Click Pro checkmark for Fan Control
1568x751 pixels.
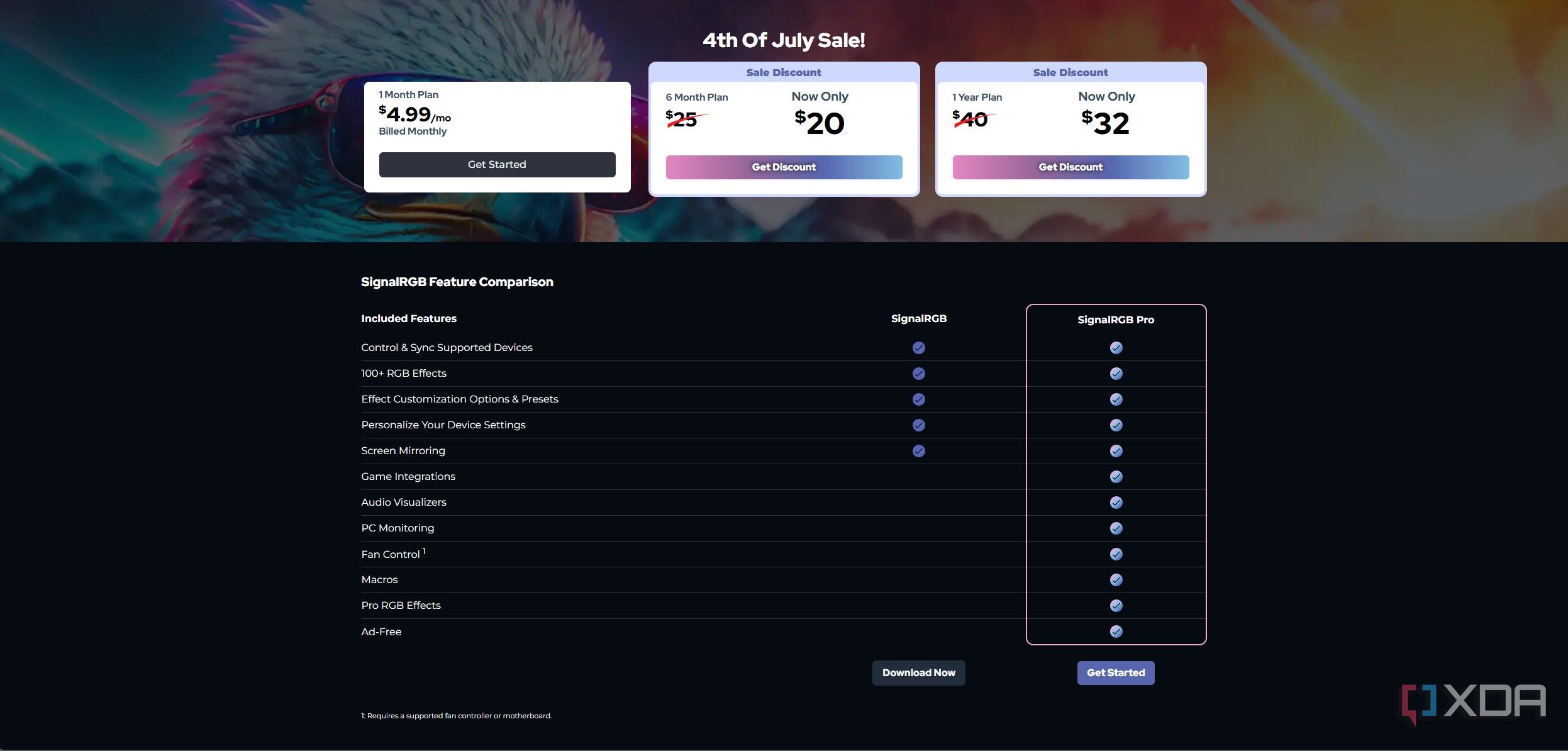coord(1116,554)
